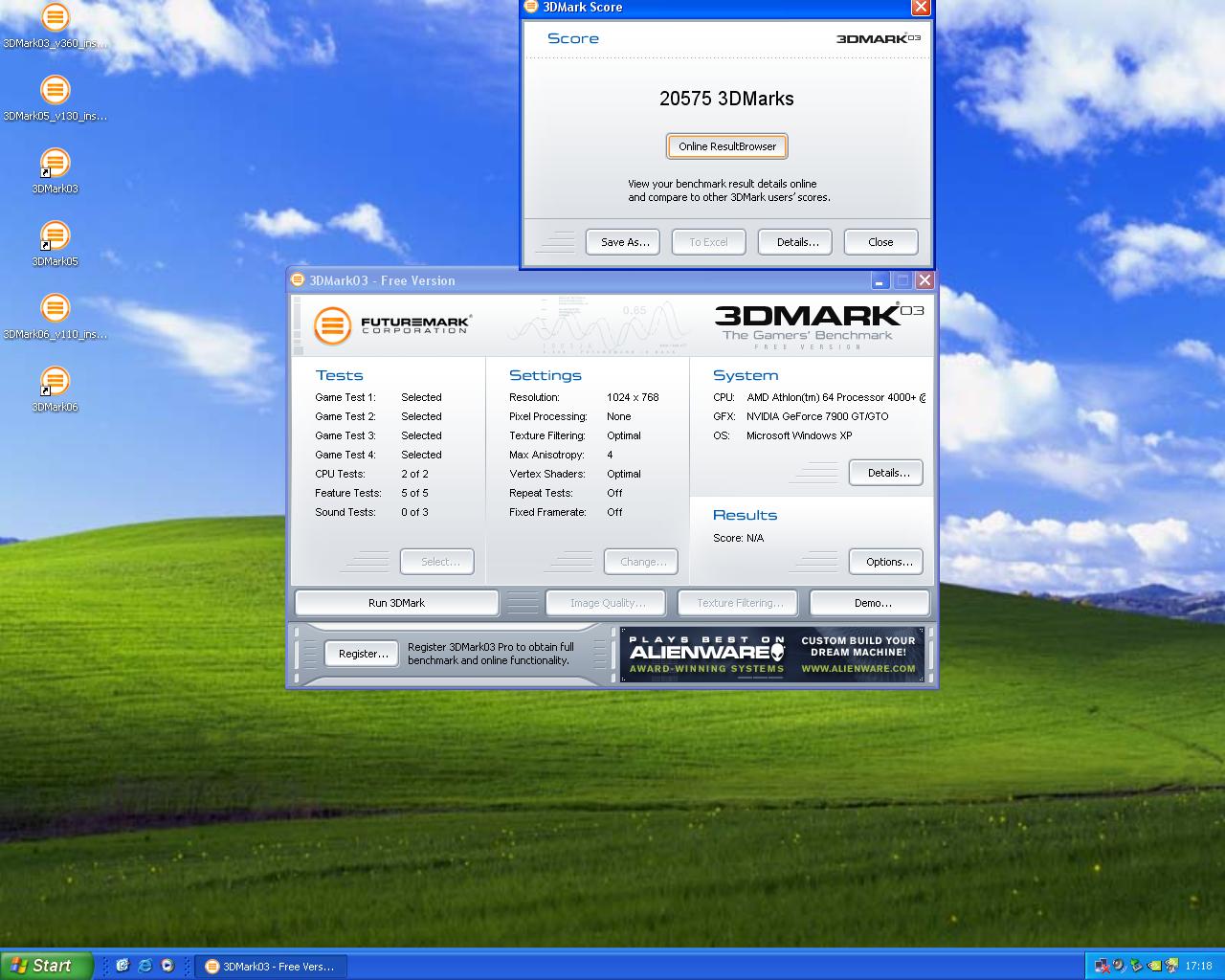The image size is (1225, 980).
Task: Click the Select tests button
Action: click(436, 562)
